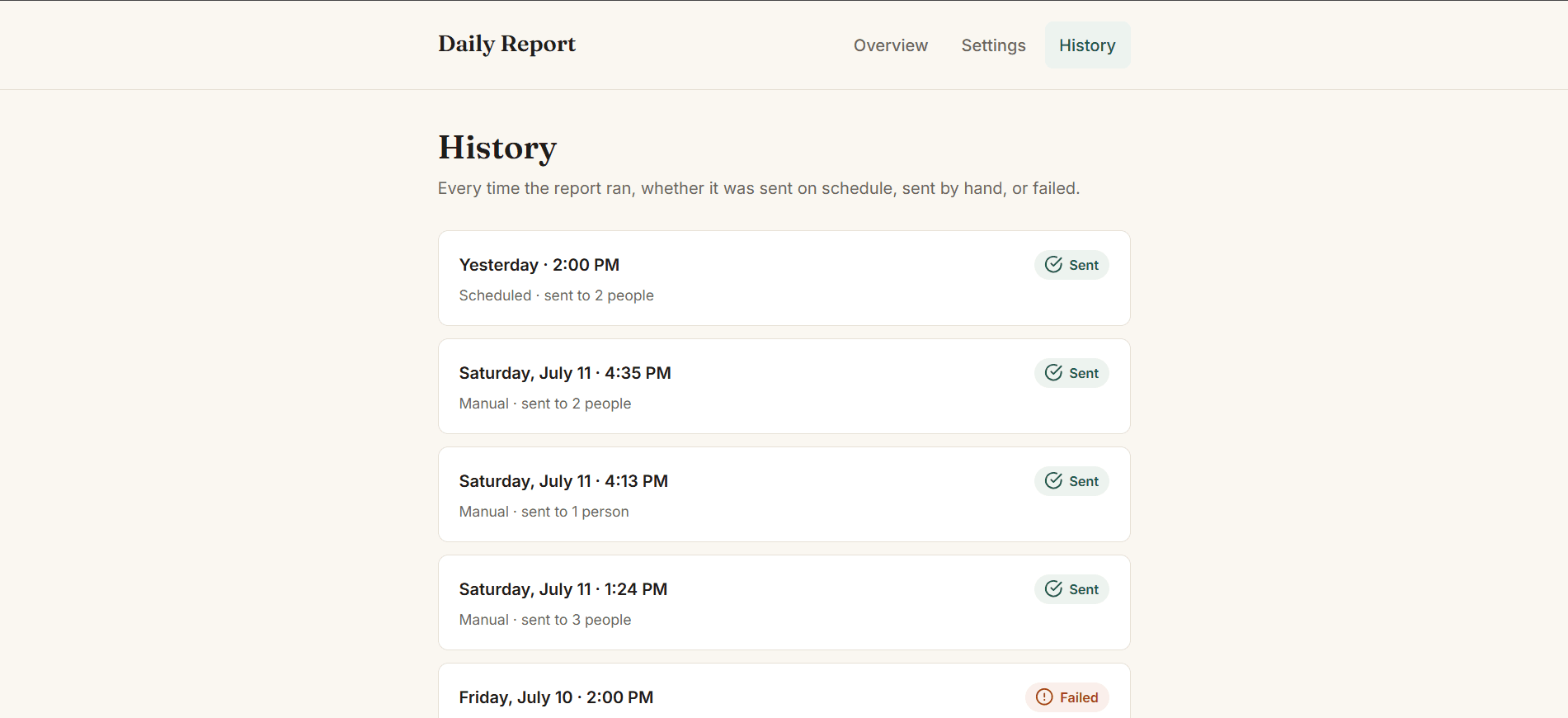Click the 'Every time the report ran' description
Screen dimensions: 1568x718
click(759, 188)
